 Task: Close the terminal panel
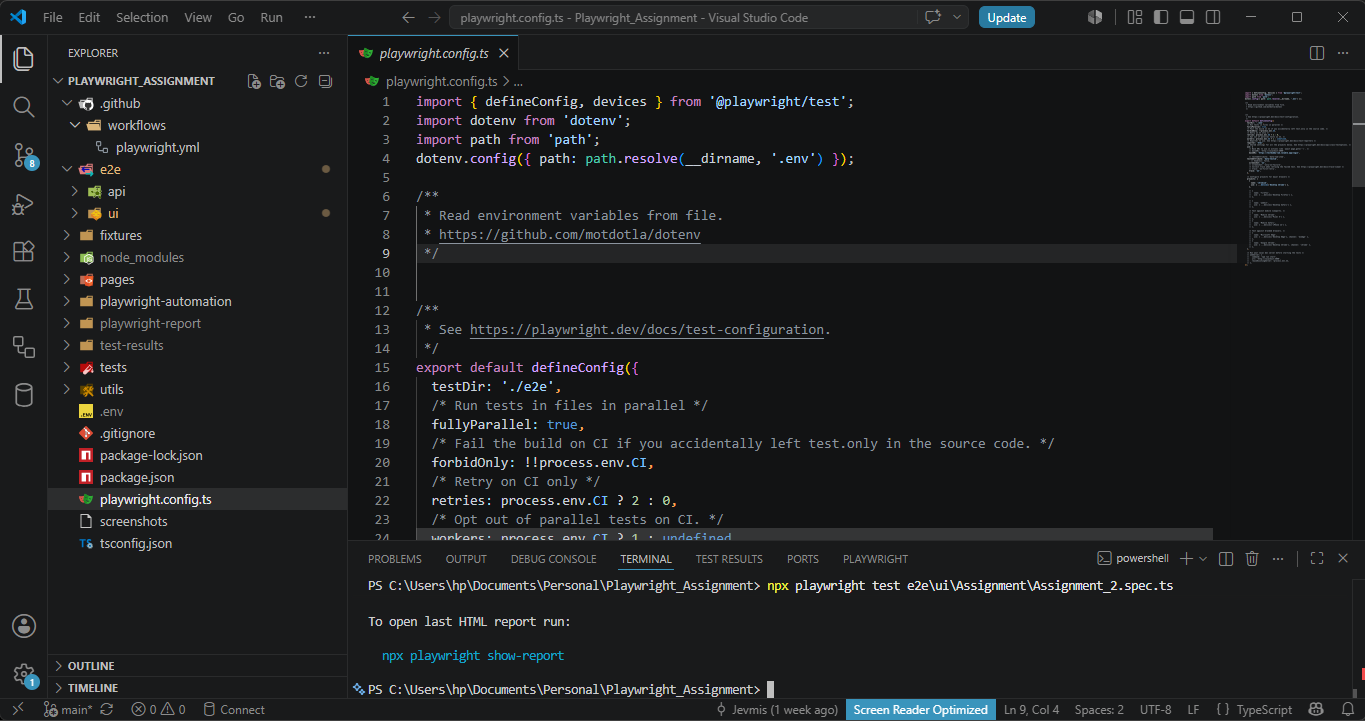[1343, 559]
